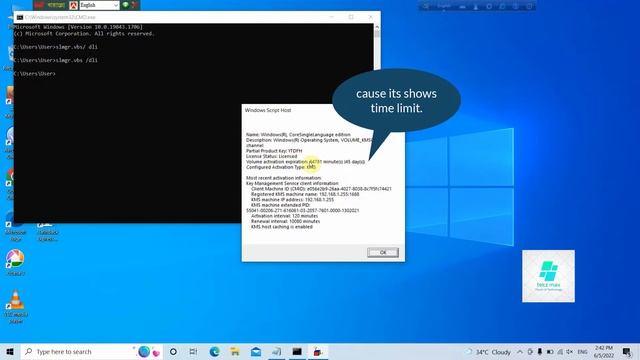Check battery status tray icon
This screenshot has height=360, width=640.
click(x=550, y=352)
